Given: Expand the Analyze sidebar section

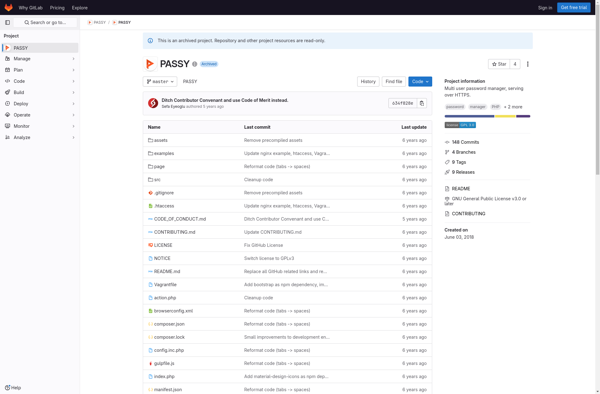Looking at the screenshot, I should tap(39, 137).
